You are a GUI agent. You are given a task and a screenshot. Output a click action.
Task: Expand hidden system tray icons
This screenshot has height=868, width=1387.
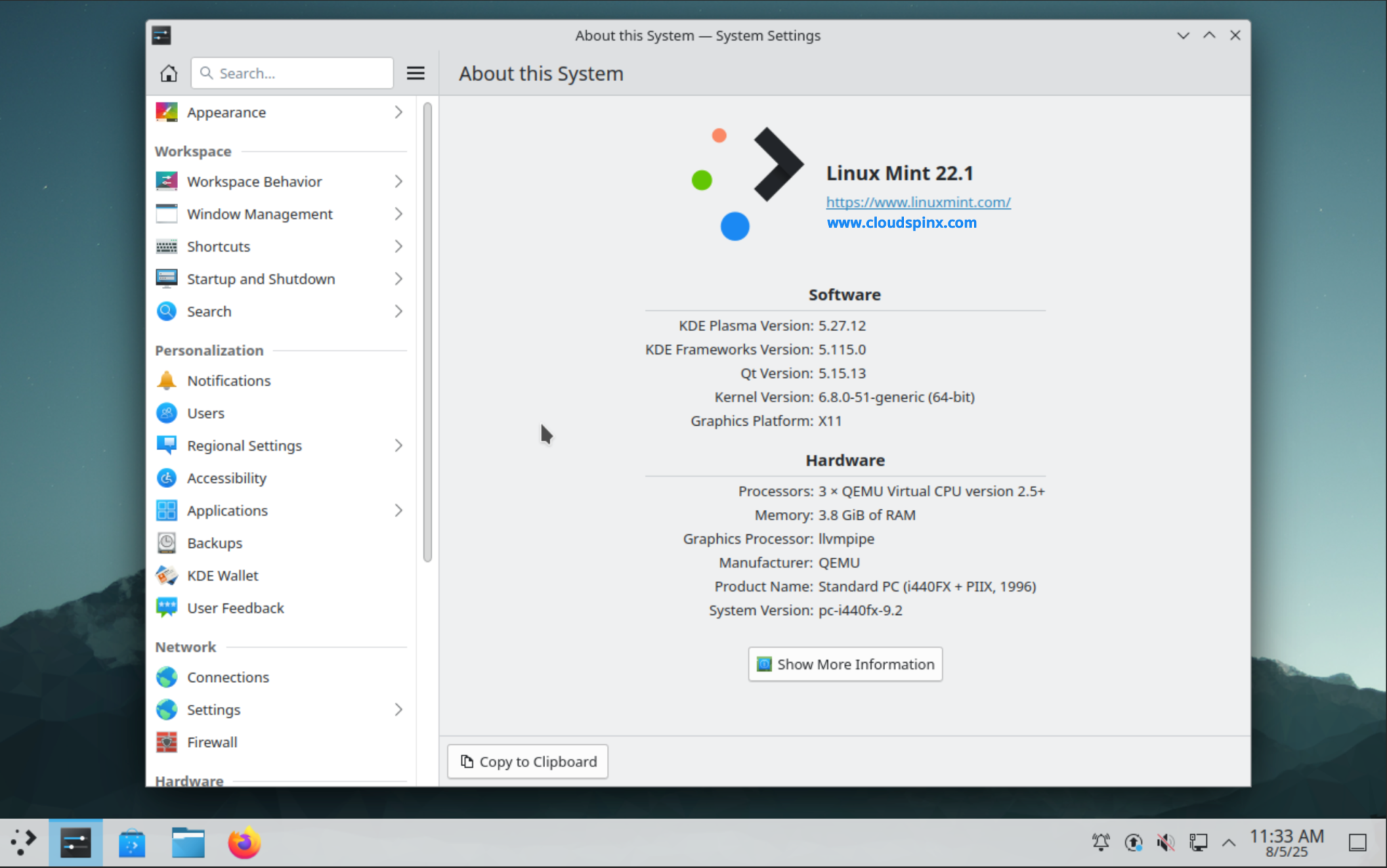(1229, 842)
